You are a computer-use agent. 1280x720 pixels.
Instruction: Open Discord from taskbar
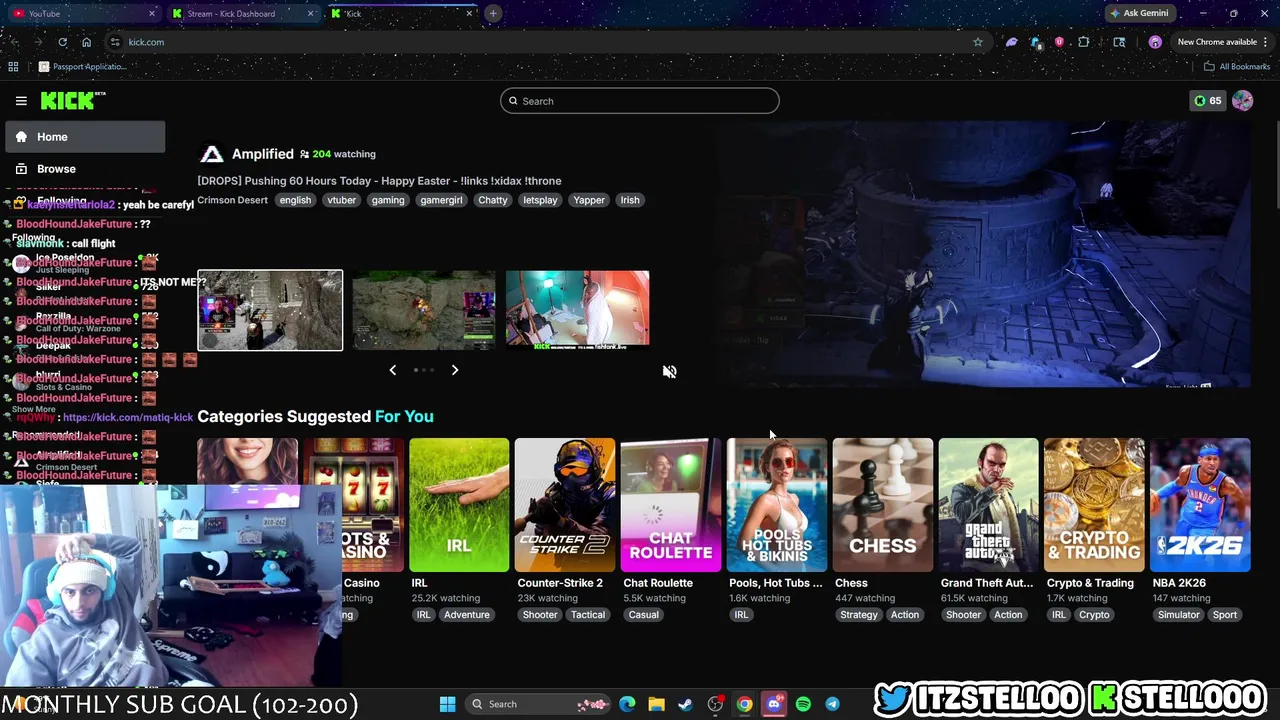click(774, 704)
